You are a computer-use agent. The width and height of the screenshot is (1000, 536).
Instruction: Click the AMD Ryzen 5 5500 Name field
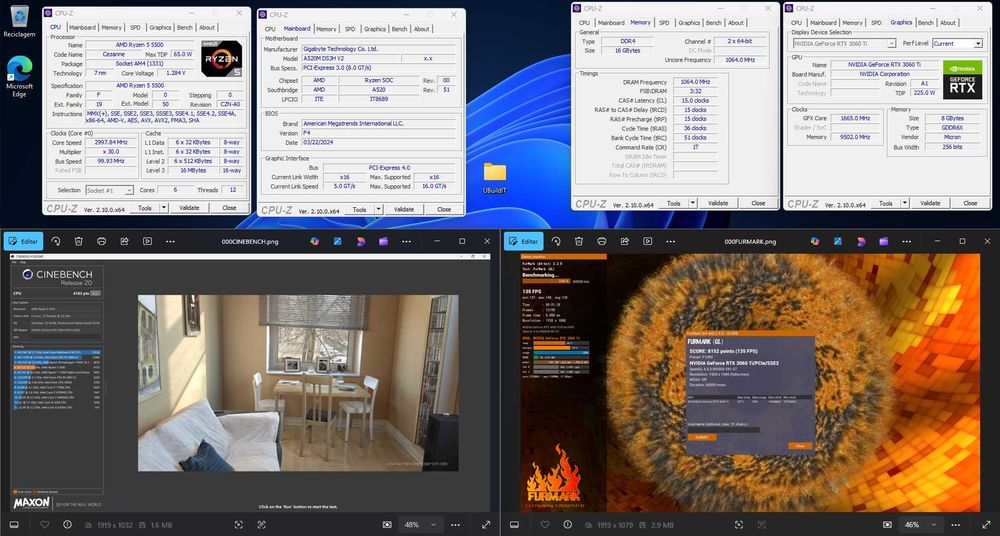[140, 45]
